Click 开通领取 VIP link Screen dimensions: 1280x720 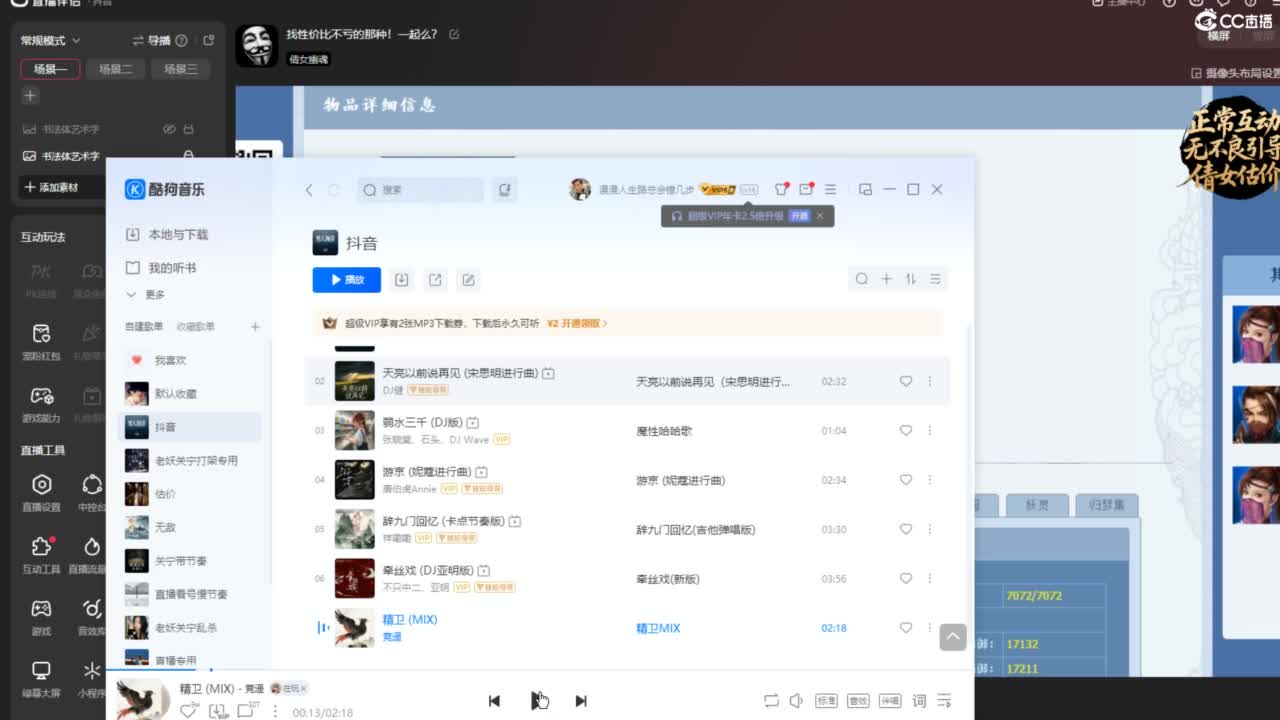(577, 324)
